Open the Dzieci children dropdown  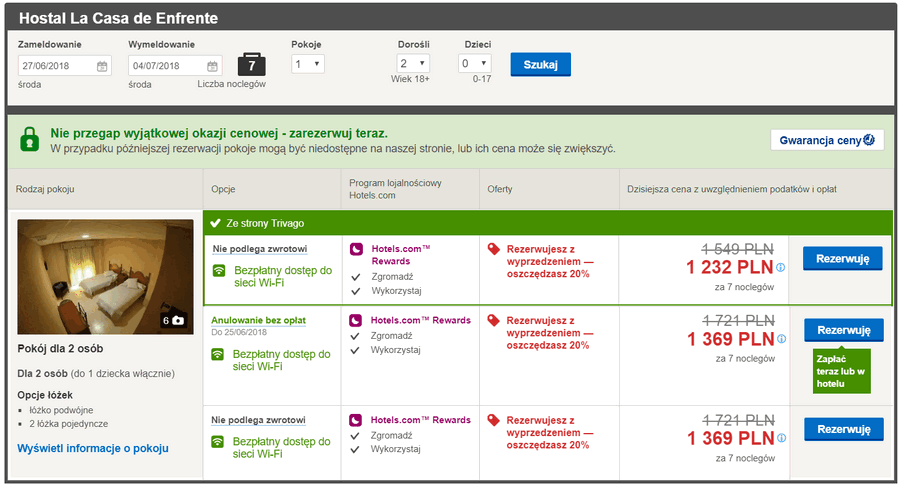pos(475,63)
